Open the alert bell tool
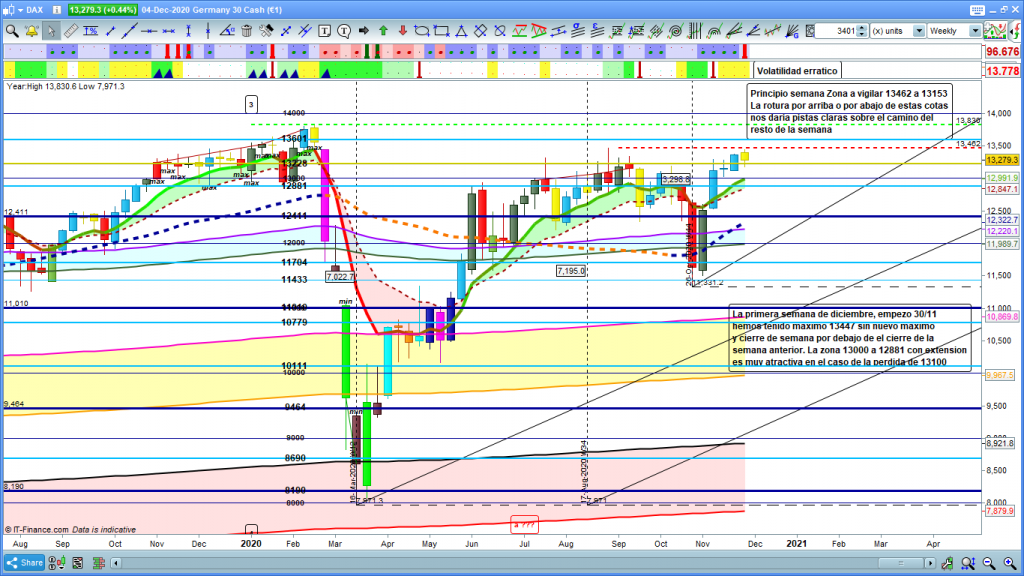This screenshot has width=1024, height=576. tap(32, 31)
